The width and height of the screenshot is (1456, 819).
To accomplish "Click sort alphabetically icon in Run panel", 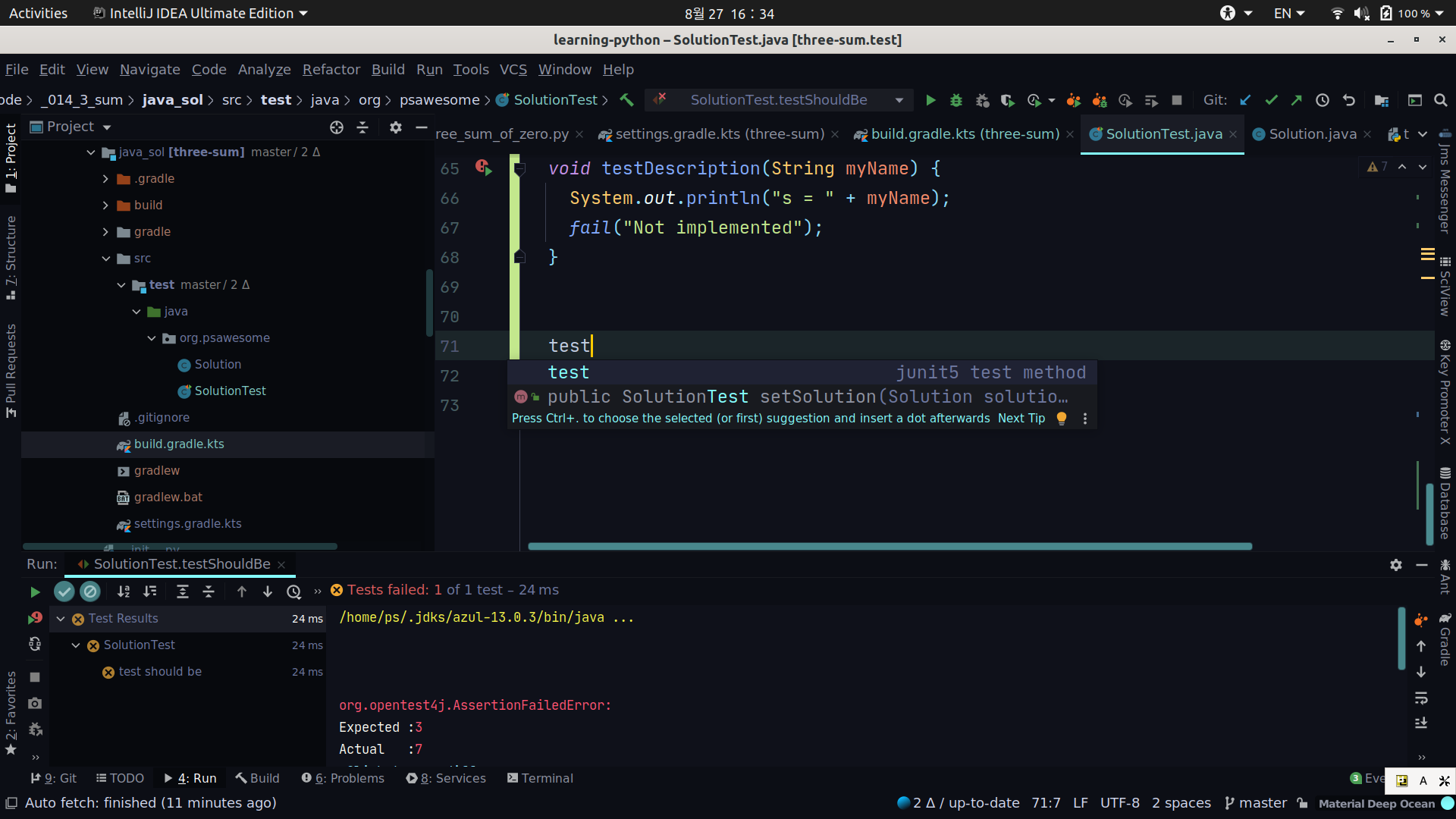I will pyautogui.click(x=124, y=591).
